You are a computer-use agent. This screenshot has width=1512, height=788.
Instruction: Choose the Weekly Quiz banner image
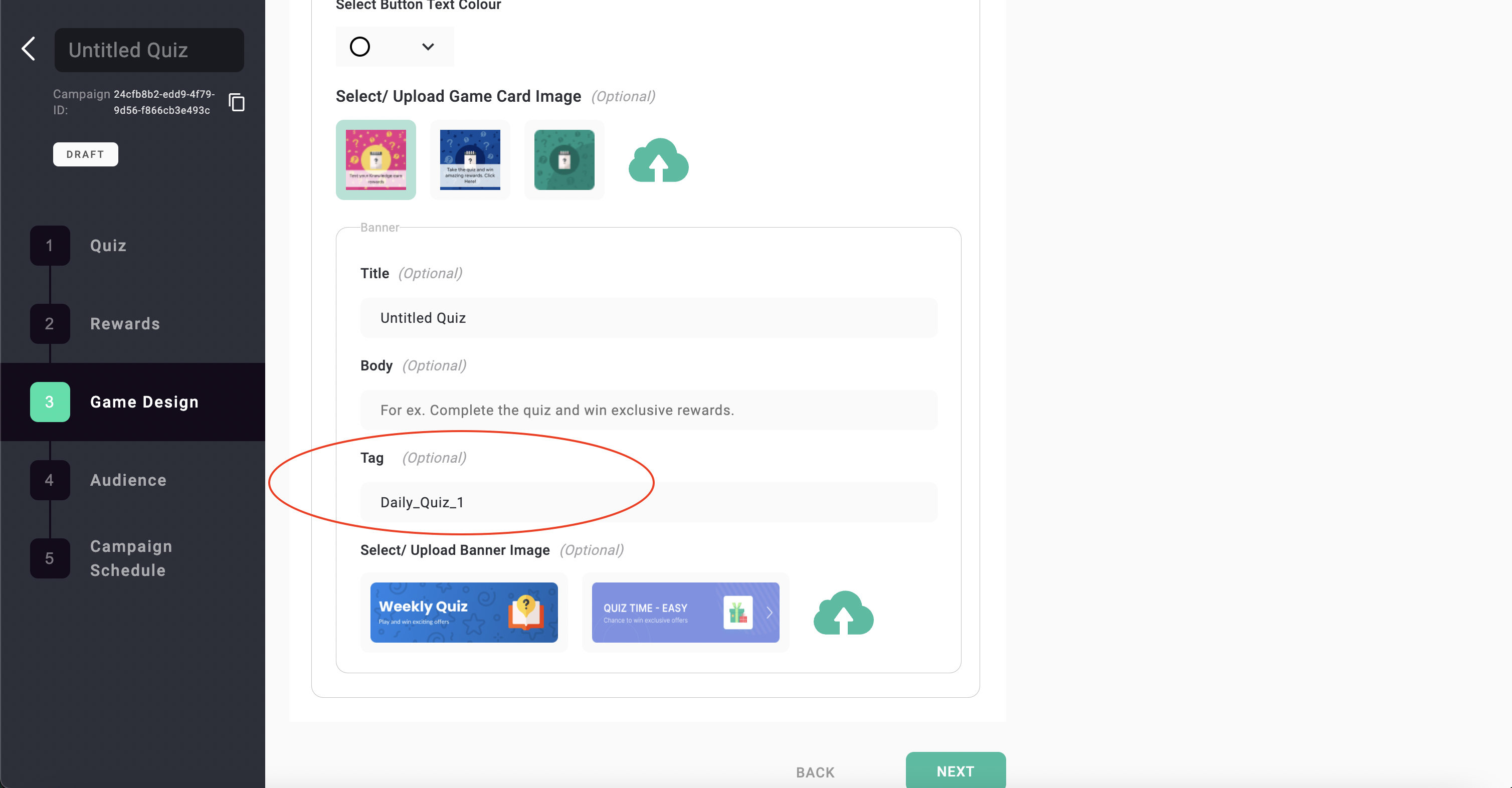point(464,612)
